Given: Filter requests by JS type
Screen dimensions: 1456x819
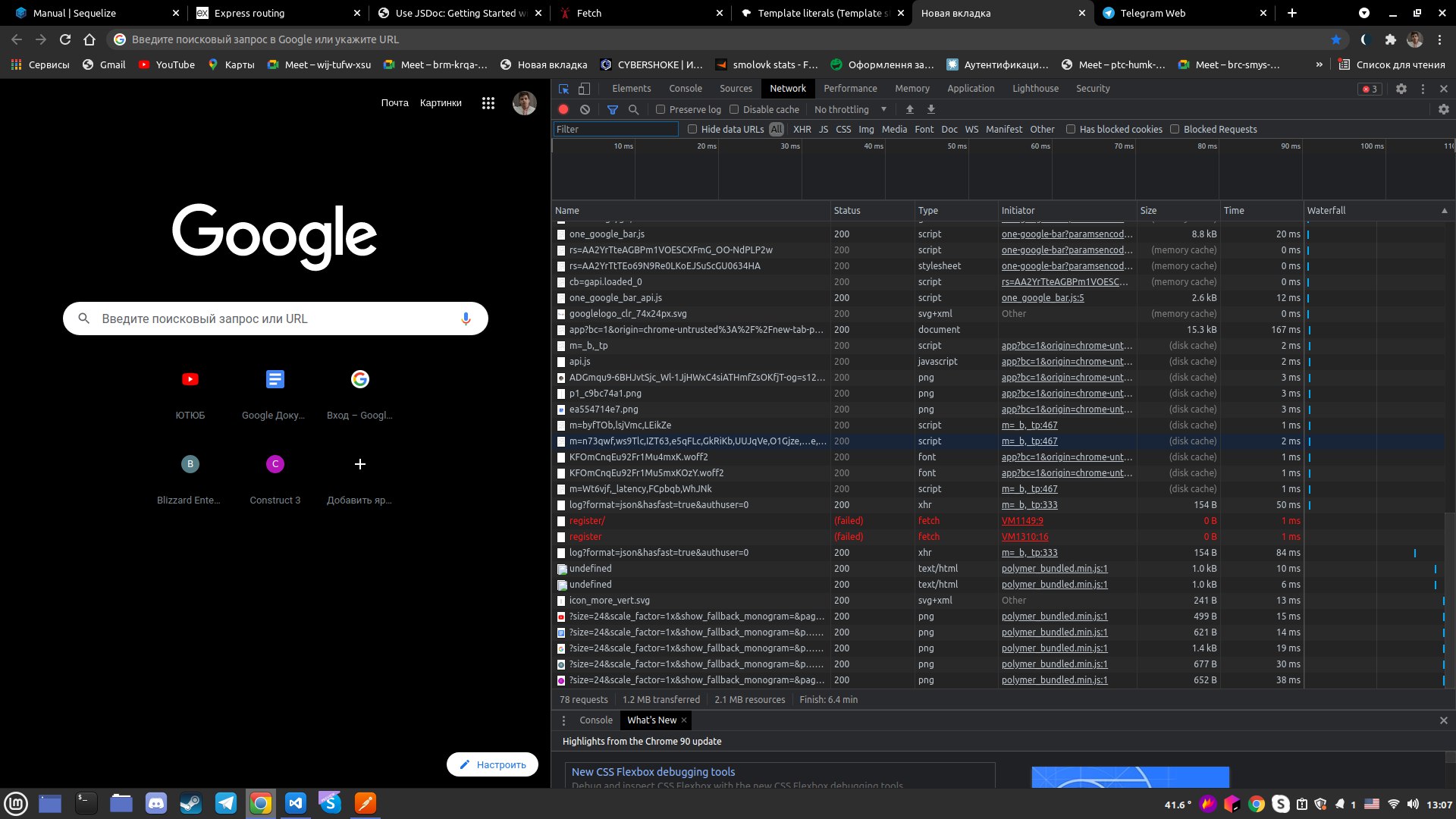Looking at the screenshot, I should [x=824, y=129].
